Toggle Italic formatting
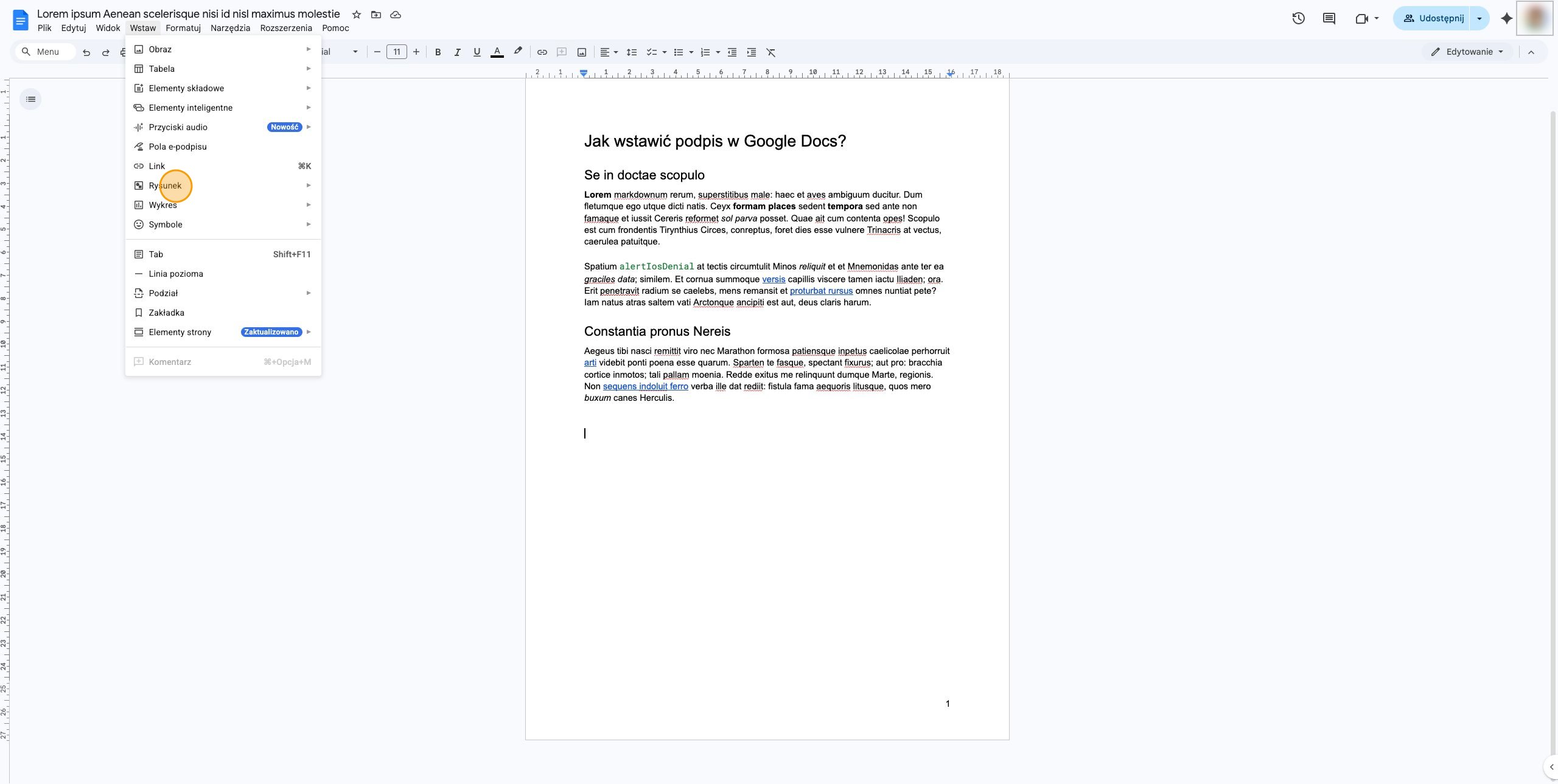The width and height of the screenshot is (1558, 784). (457, 52)
